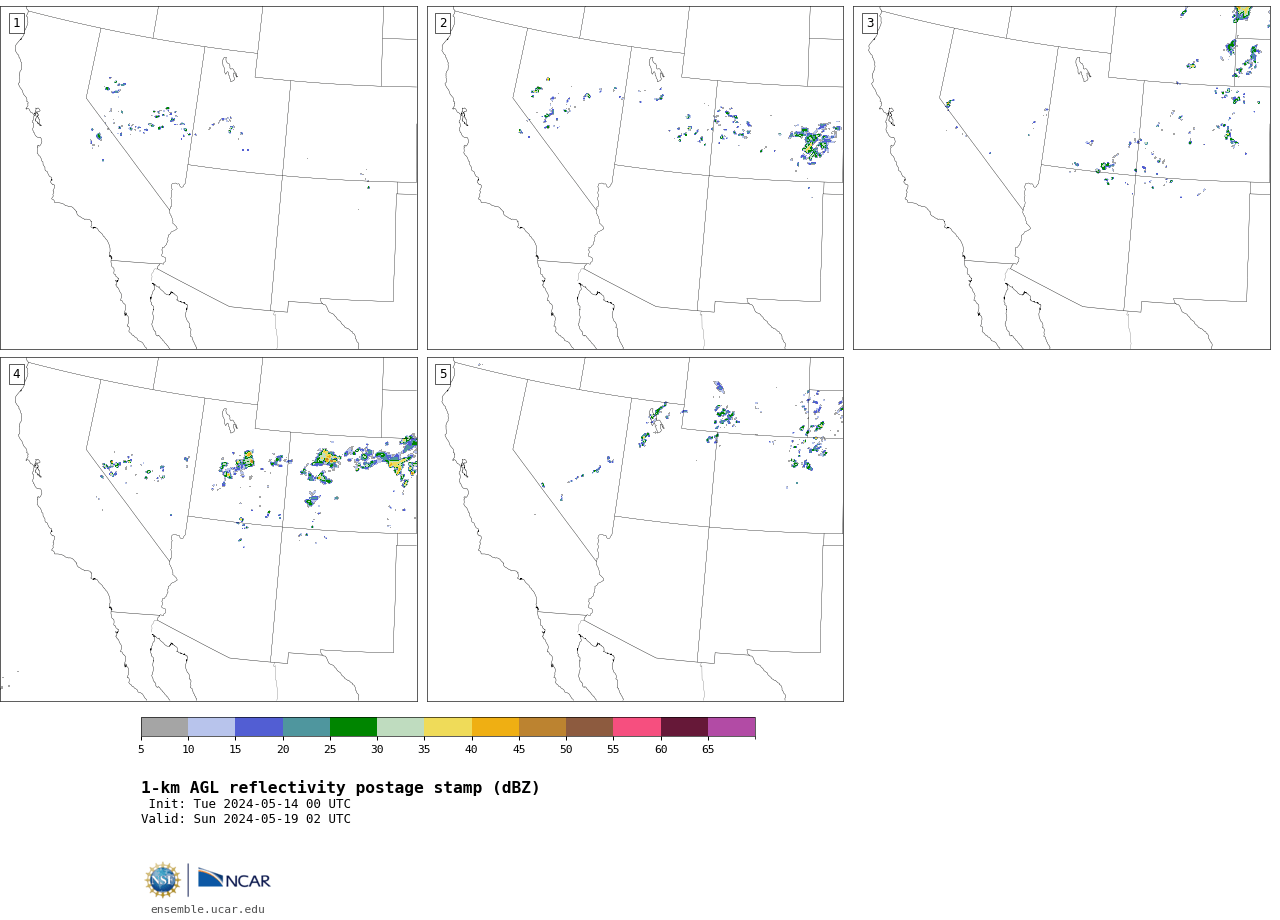Click the colorbar tick label 20
1280x920 pixels.
(283, 749)
